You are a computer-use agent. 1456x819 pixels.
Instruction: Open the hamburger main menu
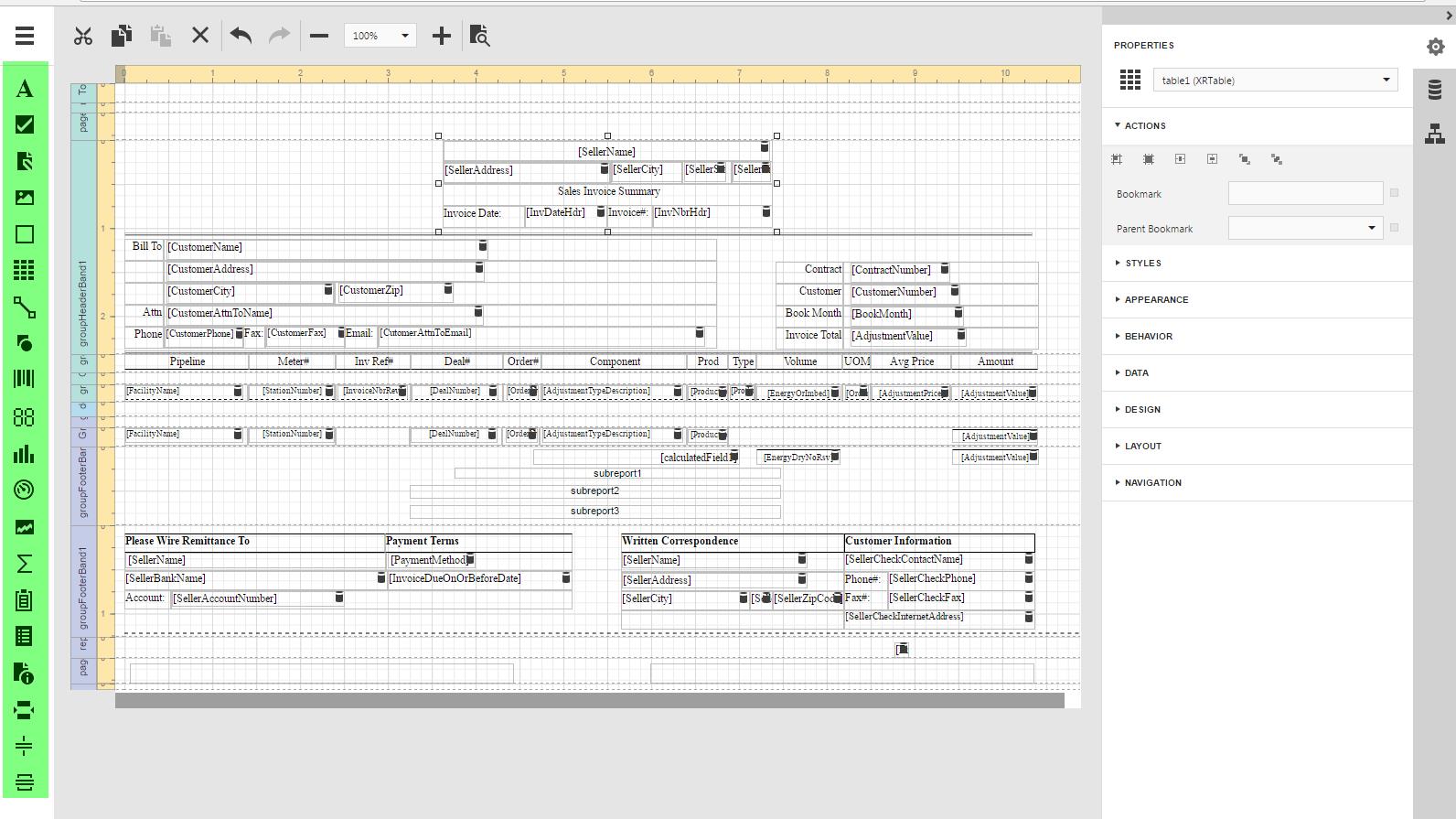pos(25,36)
